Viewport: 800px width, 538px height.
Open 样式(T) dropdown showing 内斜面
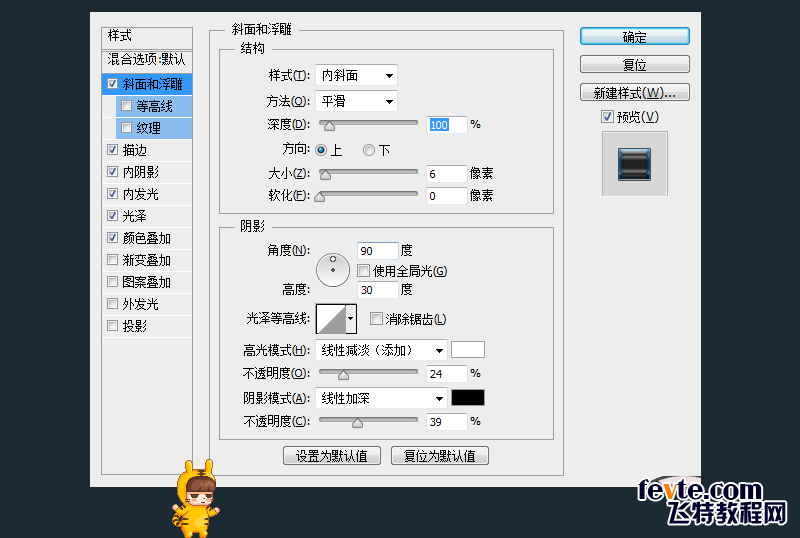click(356, 76)
